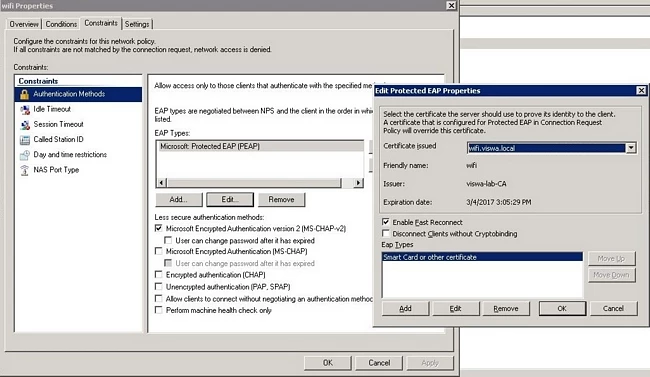Check allow clients without negotiating authentication
Image resolution: width=650 pixels, height=377 pixels.
[158, 299]
